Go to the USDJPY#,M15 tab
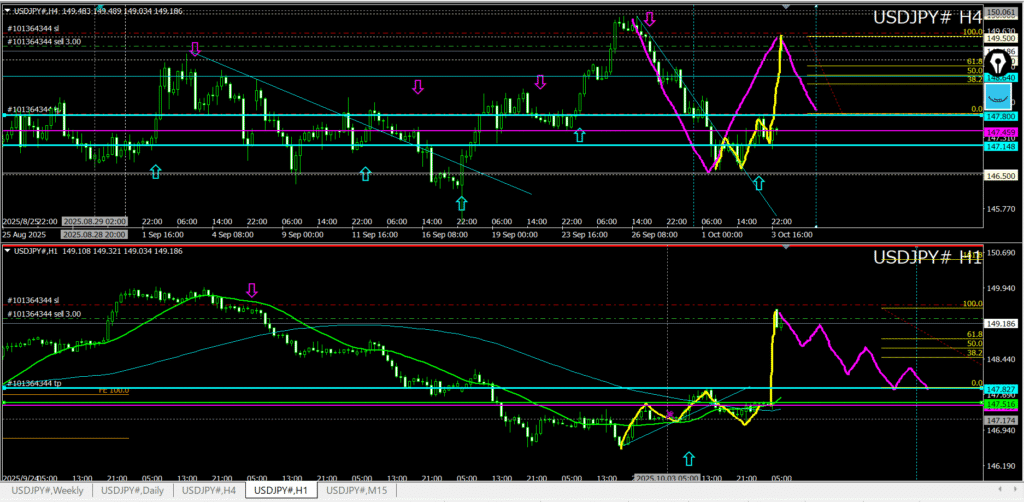Viewport: 1024px width, 502px height. (359, 490)
